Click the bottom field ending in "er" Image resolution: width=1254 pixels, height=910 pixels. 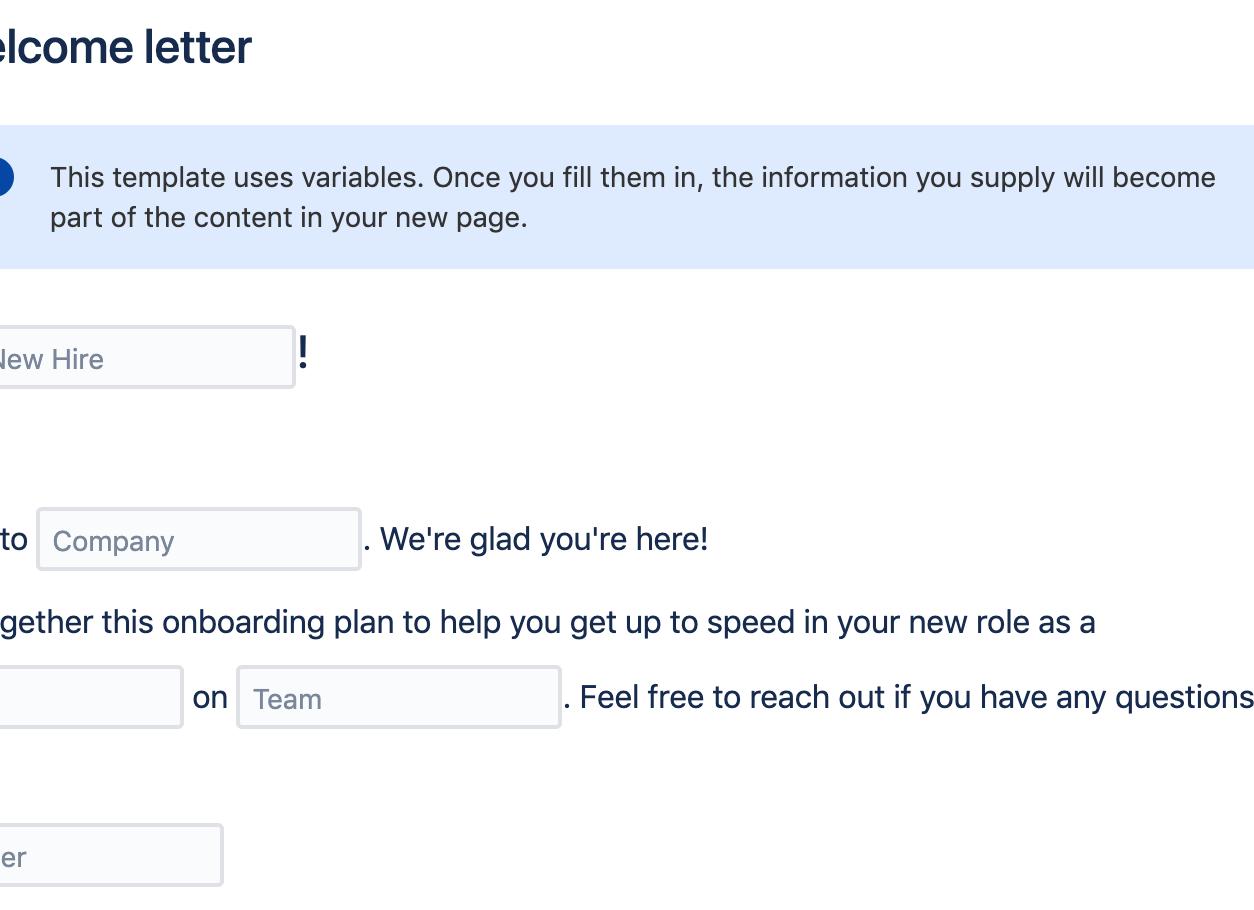pos(108,856)
